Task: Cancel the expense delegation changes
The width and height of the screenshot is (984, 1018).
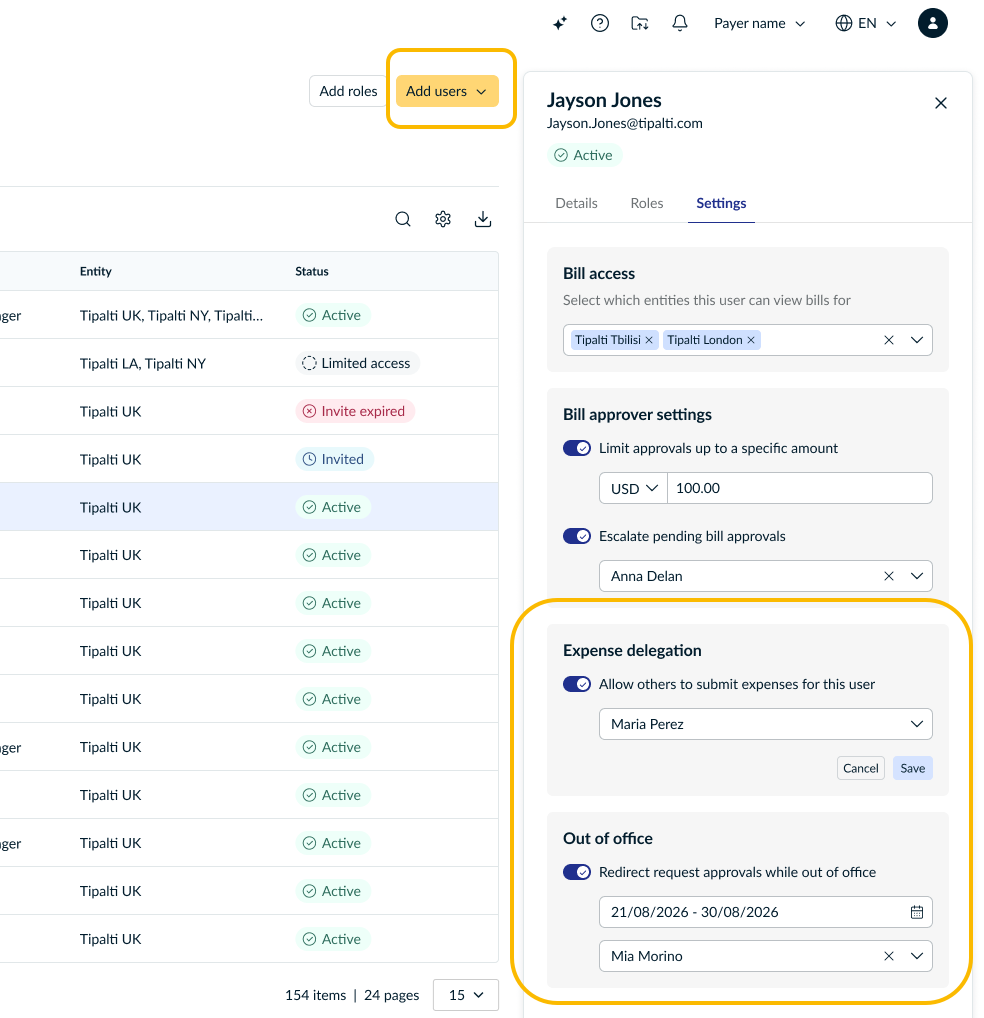Action: coord(861,768)
